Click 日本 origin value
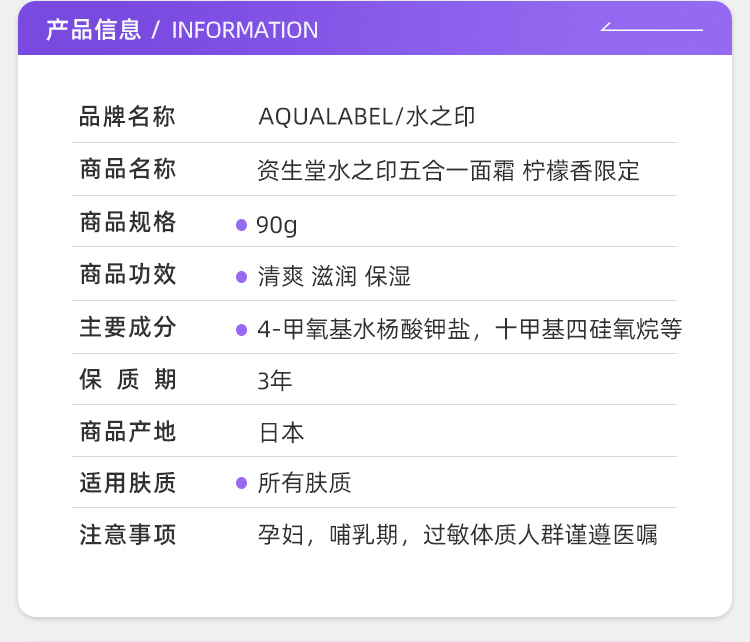This screenshot has height=642, width=750. 281,433
